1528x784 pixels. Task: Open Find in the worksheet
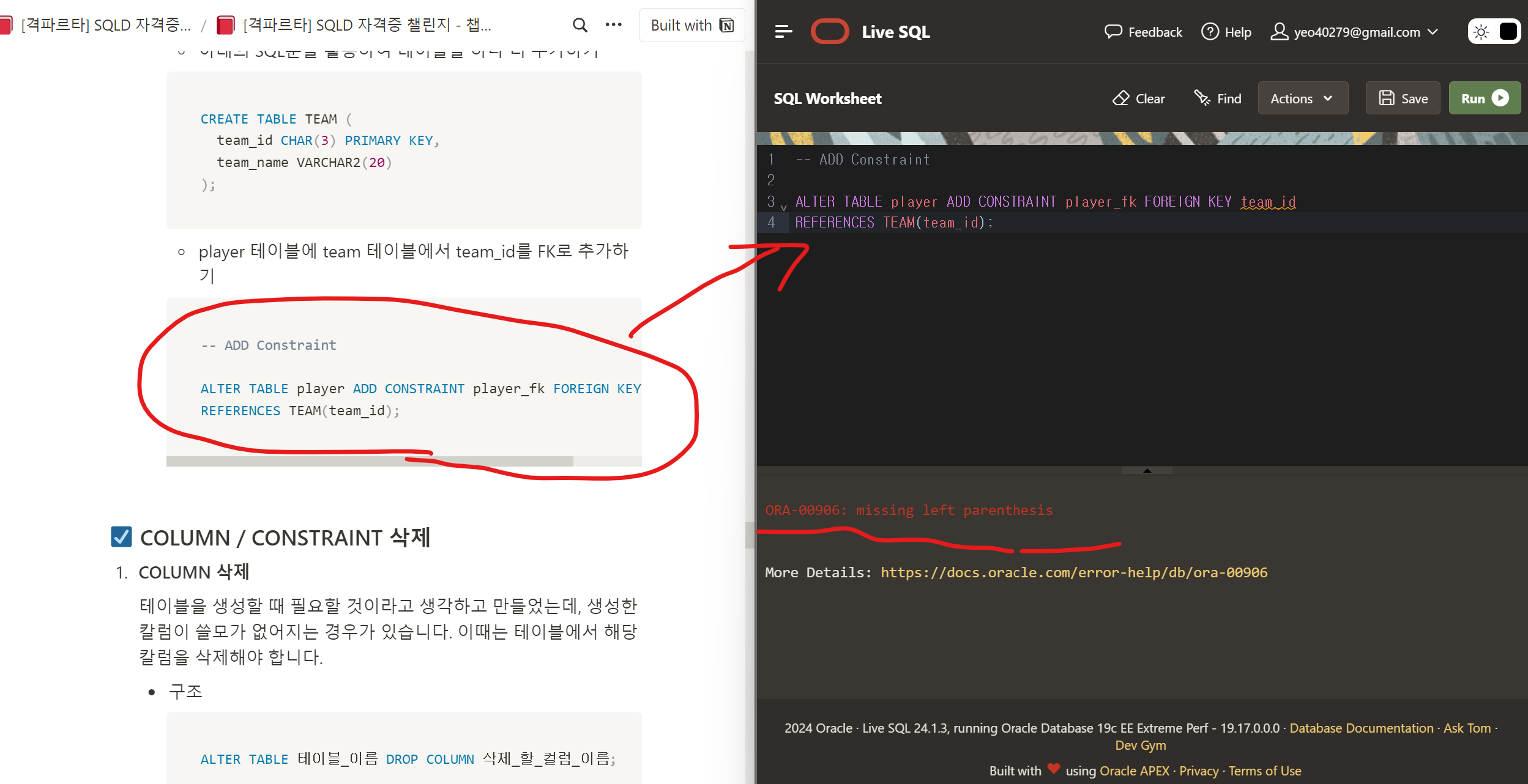1218,98
